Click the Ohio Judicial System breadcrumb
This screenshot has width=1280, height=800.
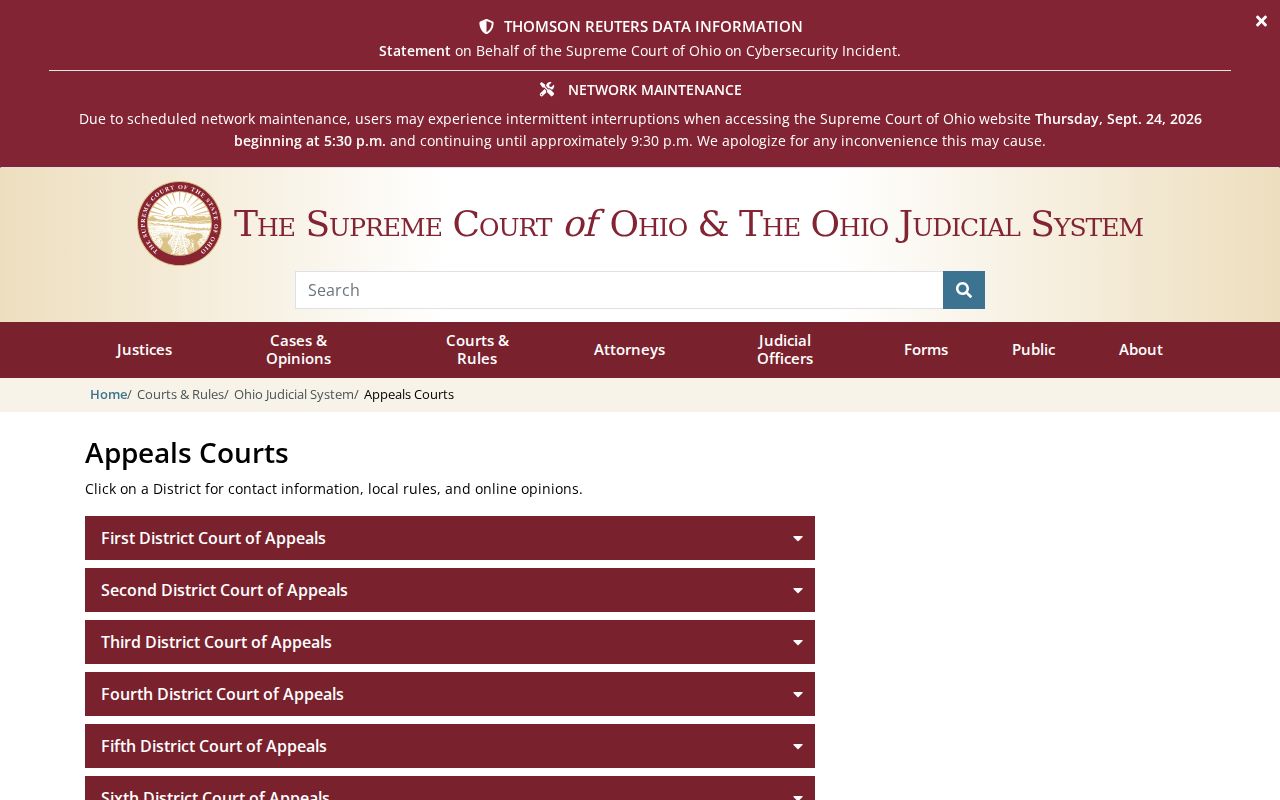[x=294, y=395]
